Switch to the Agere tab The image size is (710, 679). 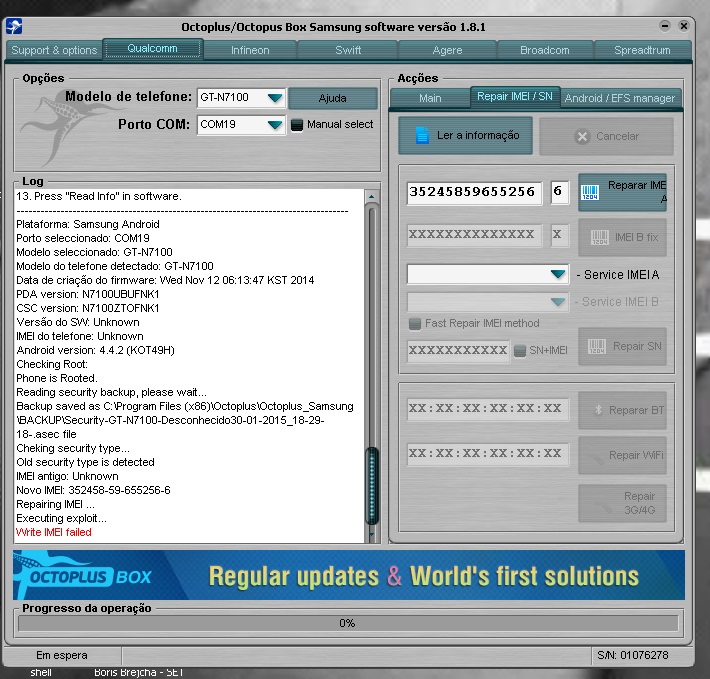click(447, 50)
